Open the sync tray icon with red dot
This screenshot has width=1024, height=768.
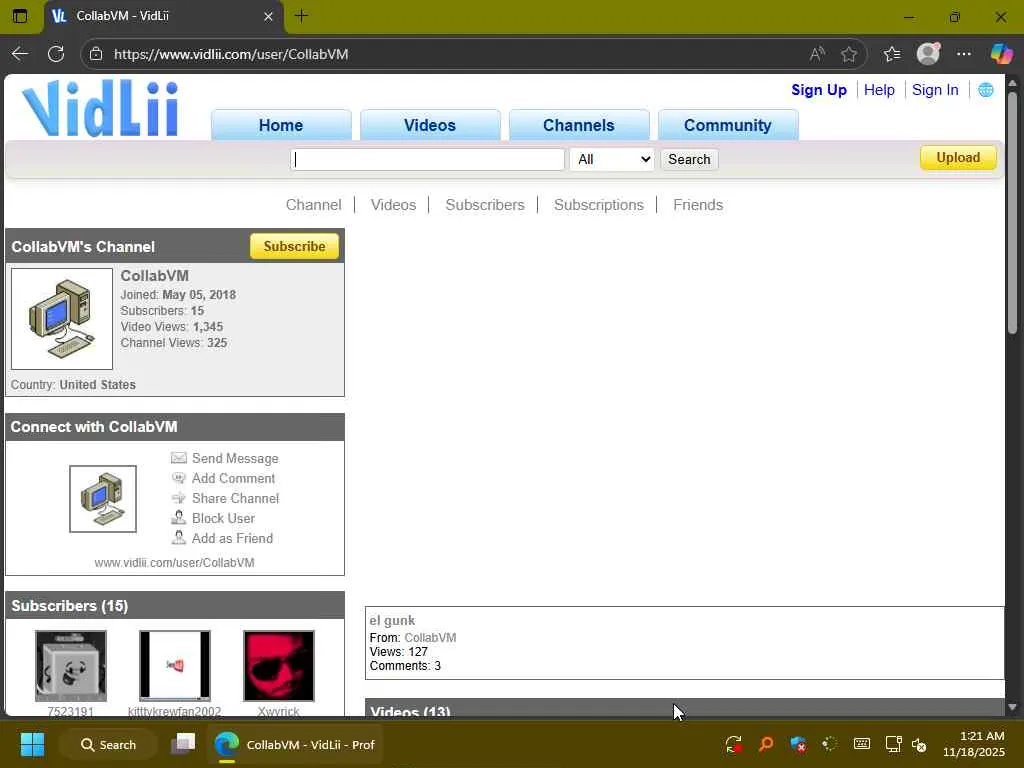(x=733, y=744)
